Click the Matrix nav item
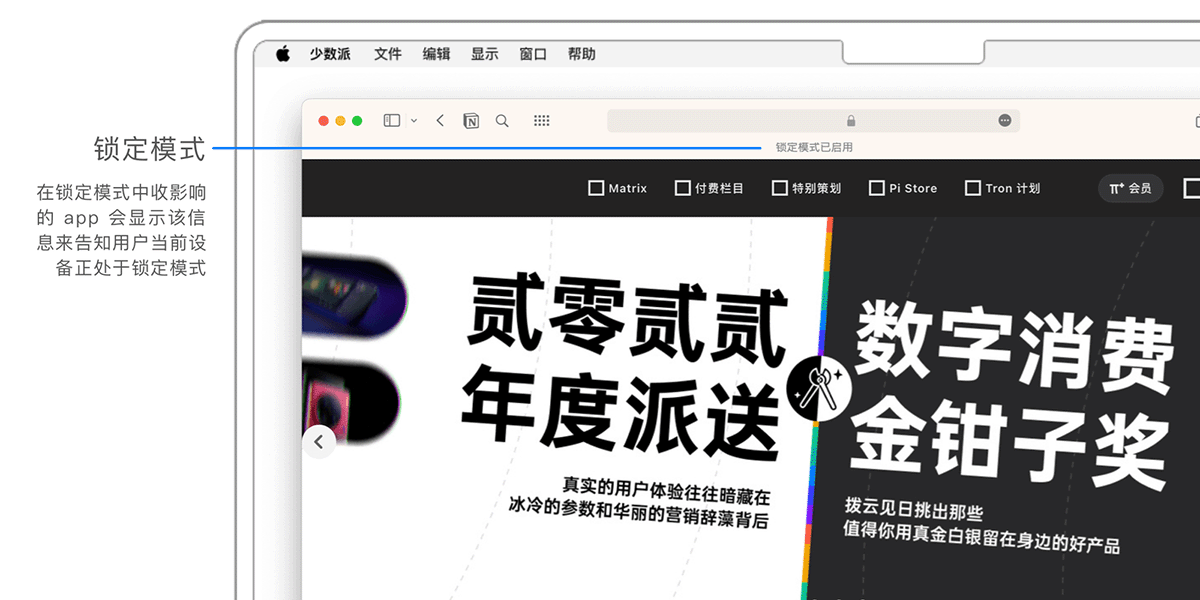Viewport: 1200px width, 600px height. (618, 188)
